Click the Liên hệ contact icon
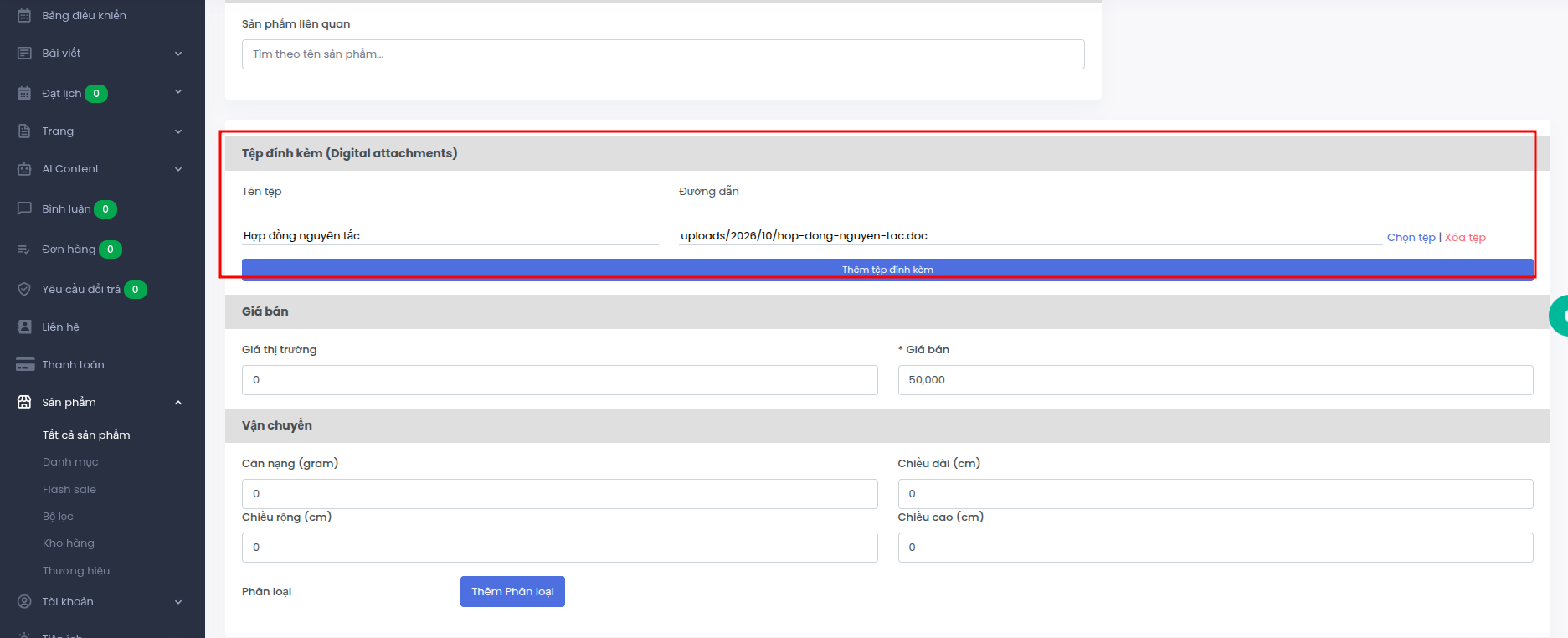Screen dimensions: 1568x638 point(24,327)
